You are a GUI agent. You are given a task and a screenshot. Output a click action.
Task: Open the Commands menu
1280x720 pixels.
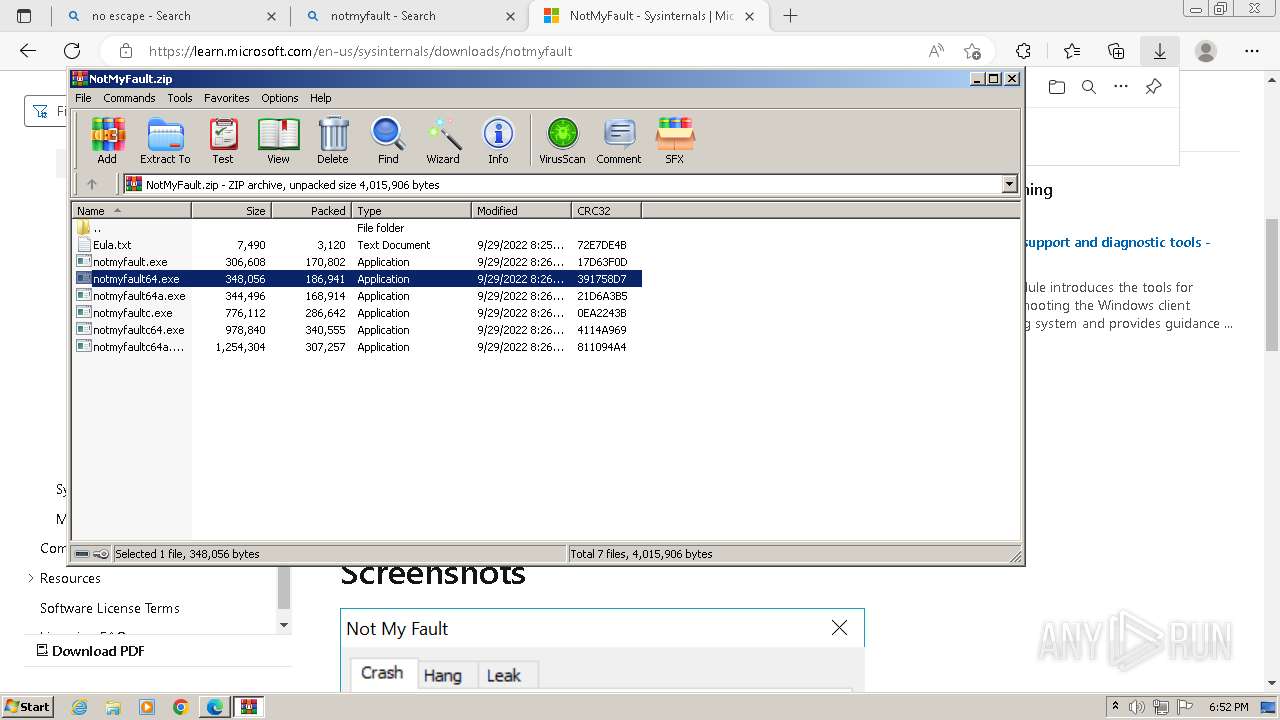pyautogui.click(x=129, y=98)
